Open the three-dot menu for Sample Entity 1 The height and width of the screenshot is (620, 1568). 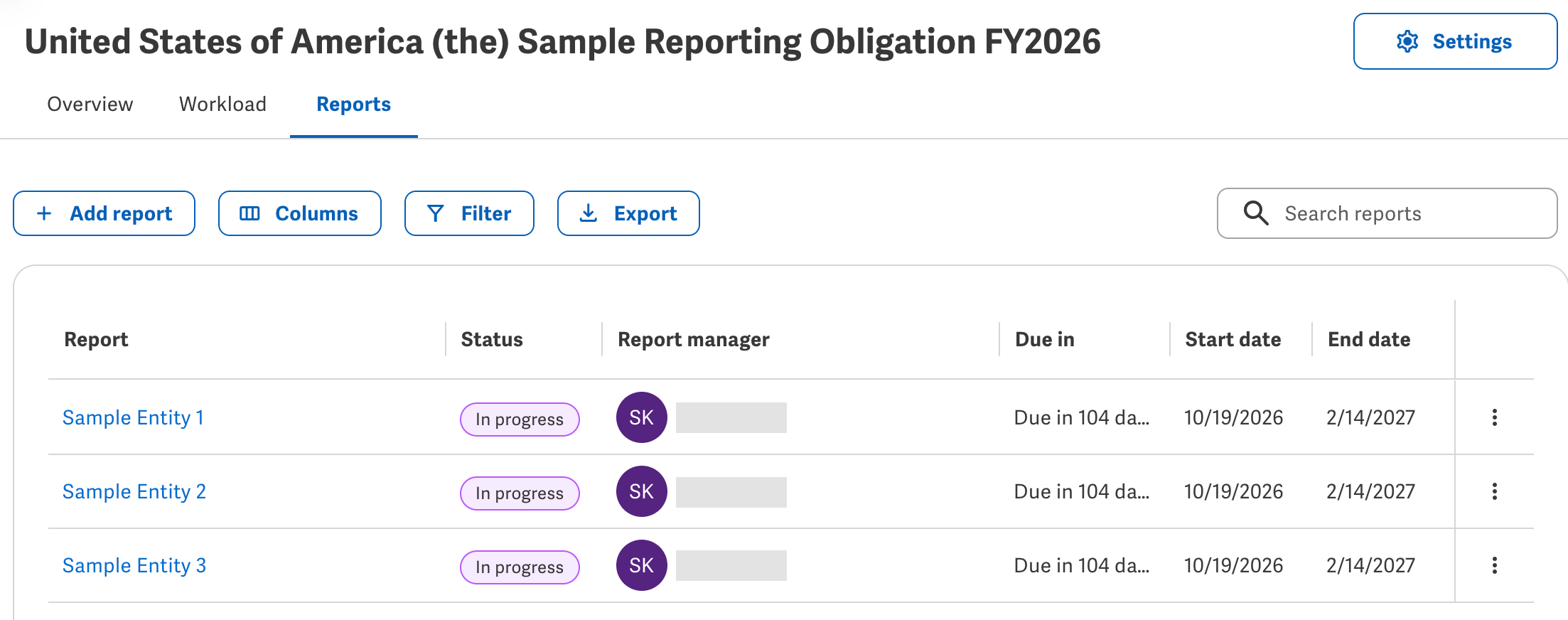pos(1495,417)
